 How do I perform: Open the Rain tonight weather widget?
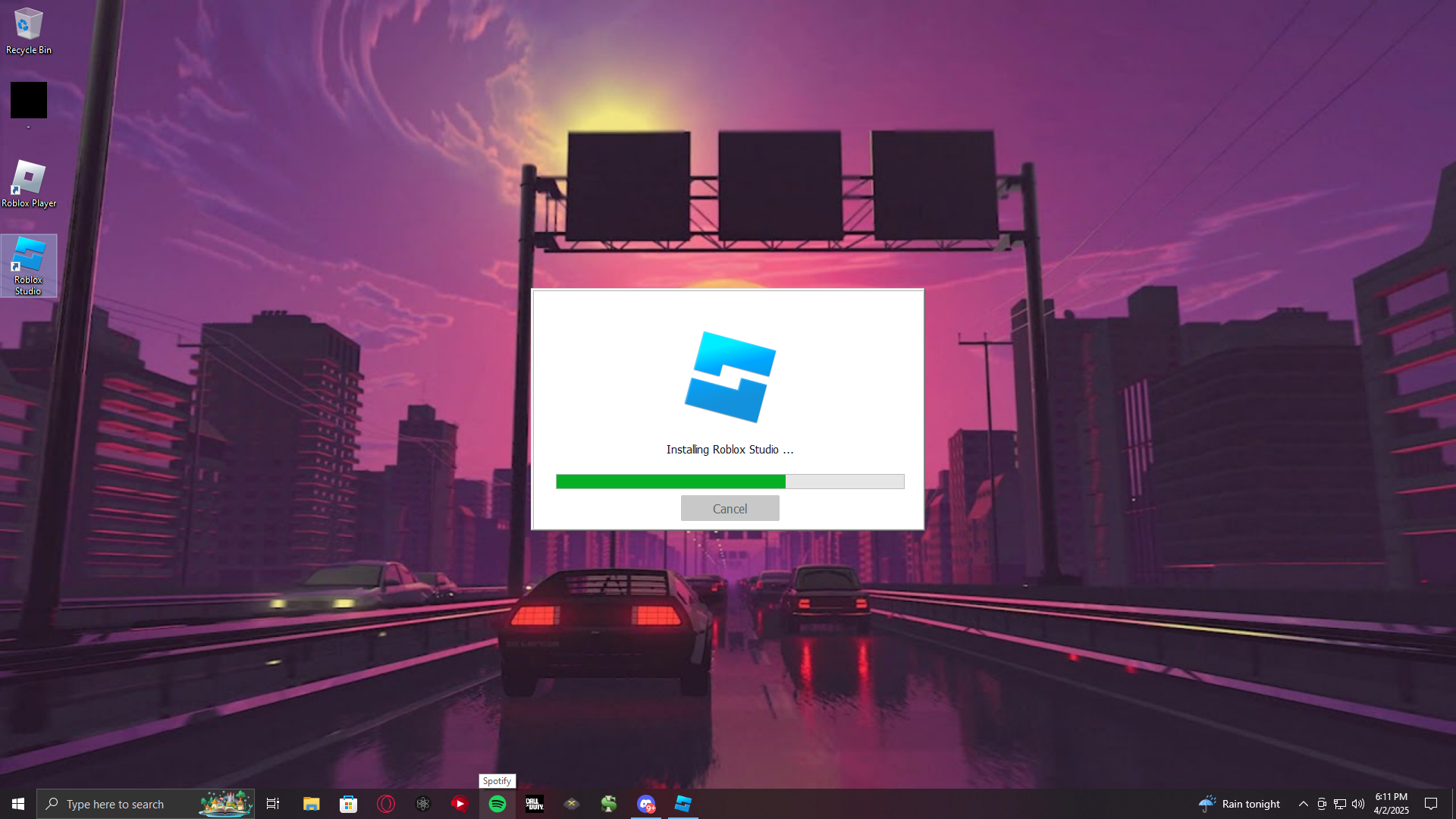(1239, 804)
